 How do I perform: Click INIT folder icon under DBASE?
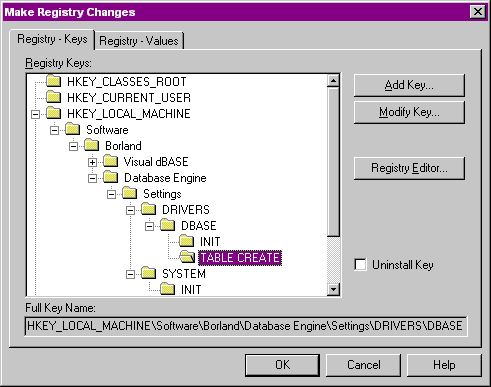[187, 241]
